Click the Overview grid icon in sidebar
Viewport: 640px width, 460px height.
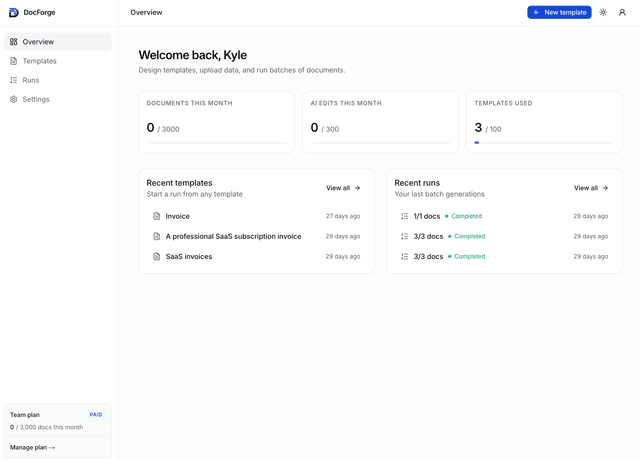[13, 42]
